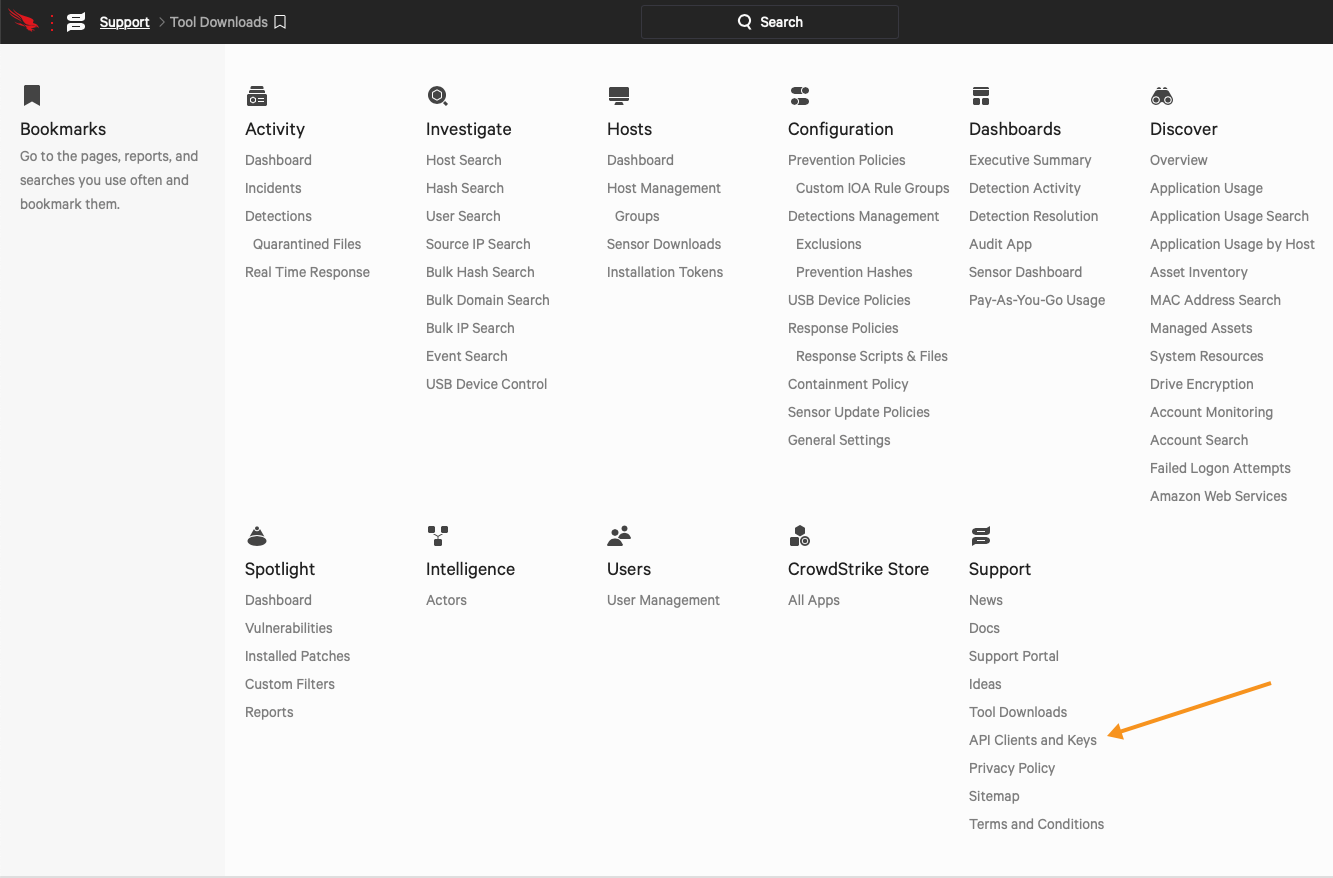Click the Users section icon
1333x878 pixels.
pos(618,536)
